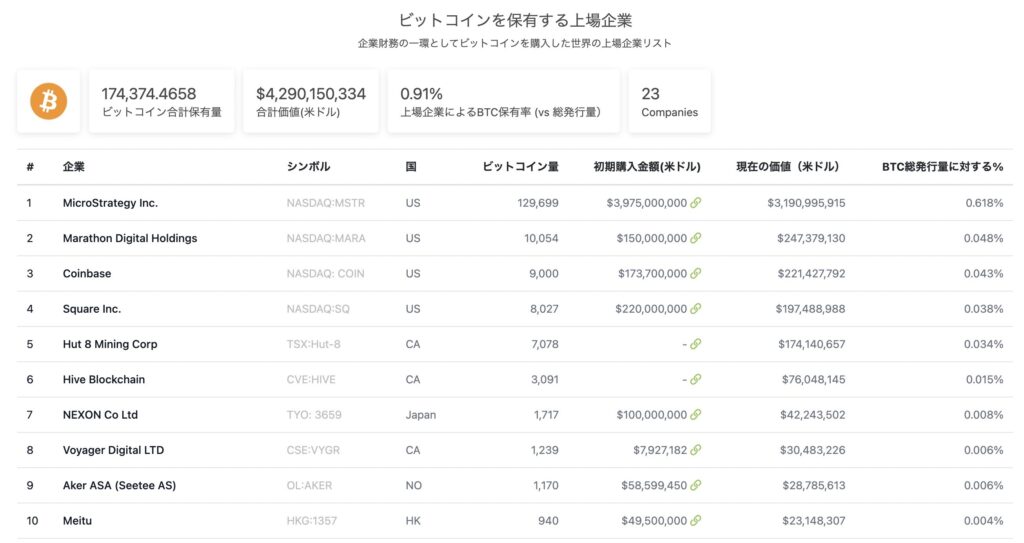Open Hut 8 Mining Corp link icon

pos(696,344)
